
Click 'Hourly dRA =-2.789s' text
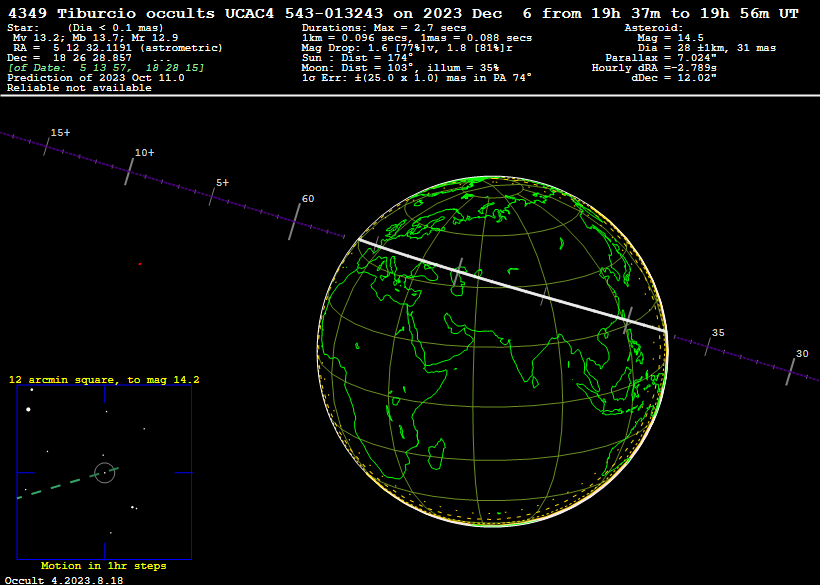(654, 68)
